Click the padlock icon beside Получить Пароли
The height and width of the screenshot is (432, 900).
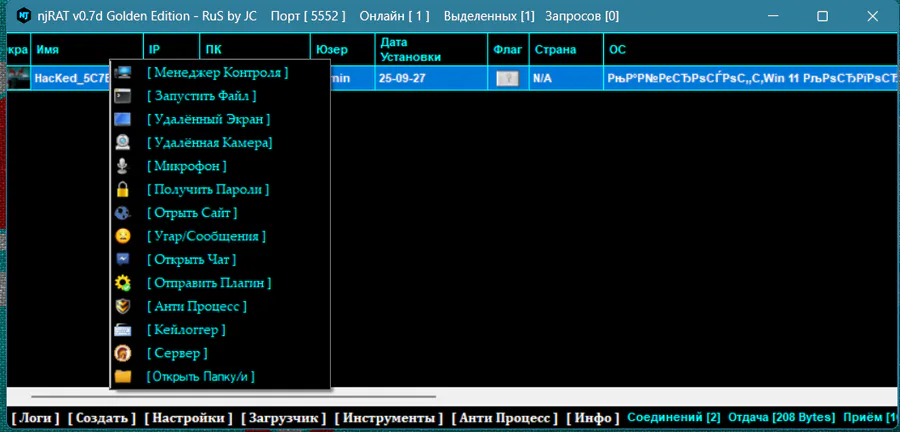pyautogui.click(x=122, y=189)
